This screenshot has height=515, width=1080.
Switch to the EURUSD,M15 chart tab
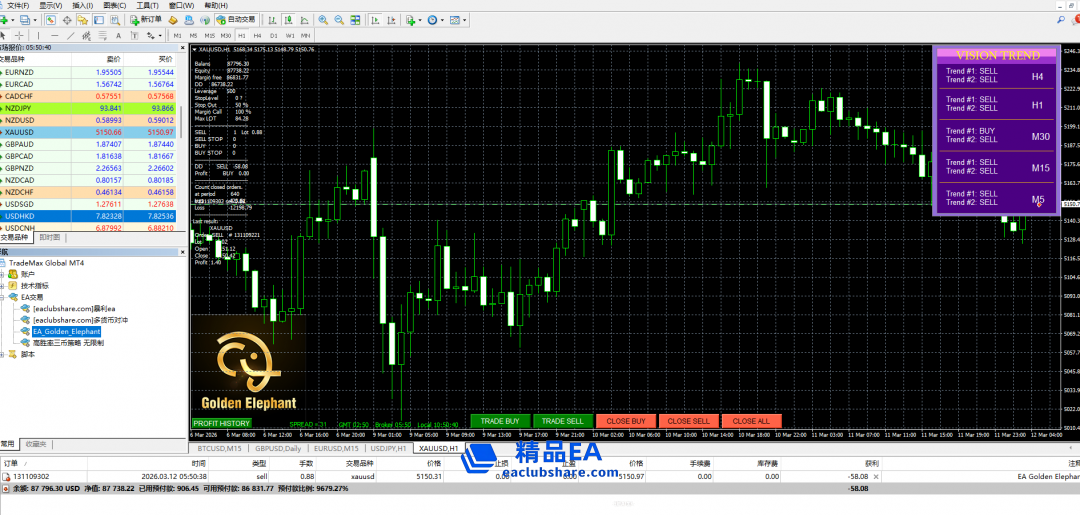[337, 449]
